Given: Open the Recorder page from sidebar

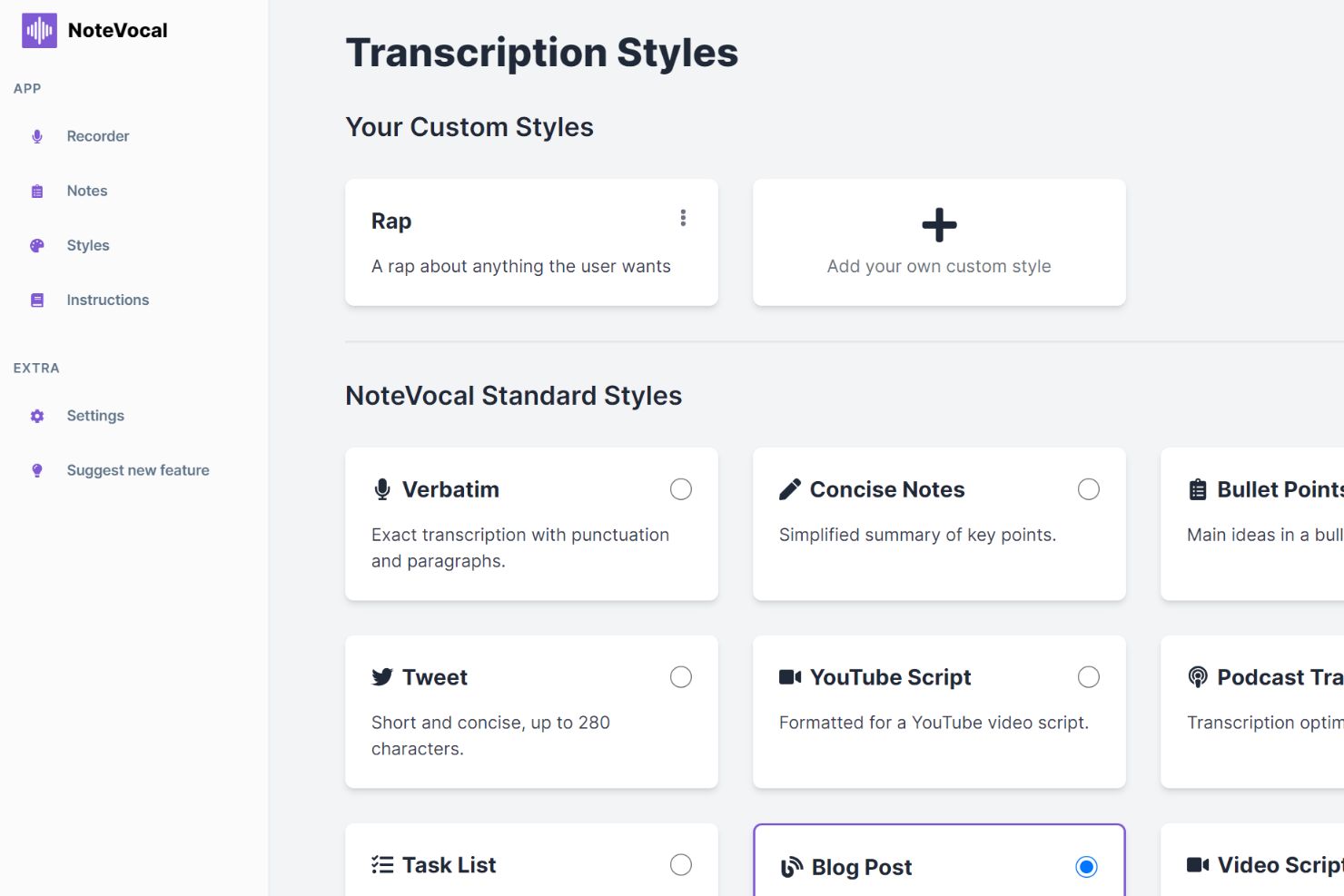Looking at the screenshot, I should [98, 136].
